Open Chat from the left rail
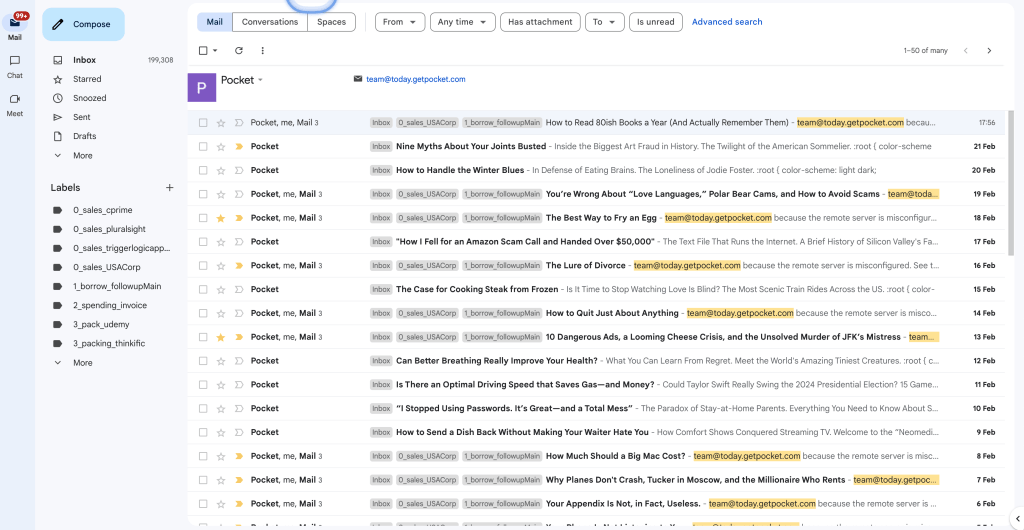The image size is (1024, 530). pyautogui.click(x=14, y=66)
